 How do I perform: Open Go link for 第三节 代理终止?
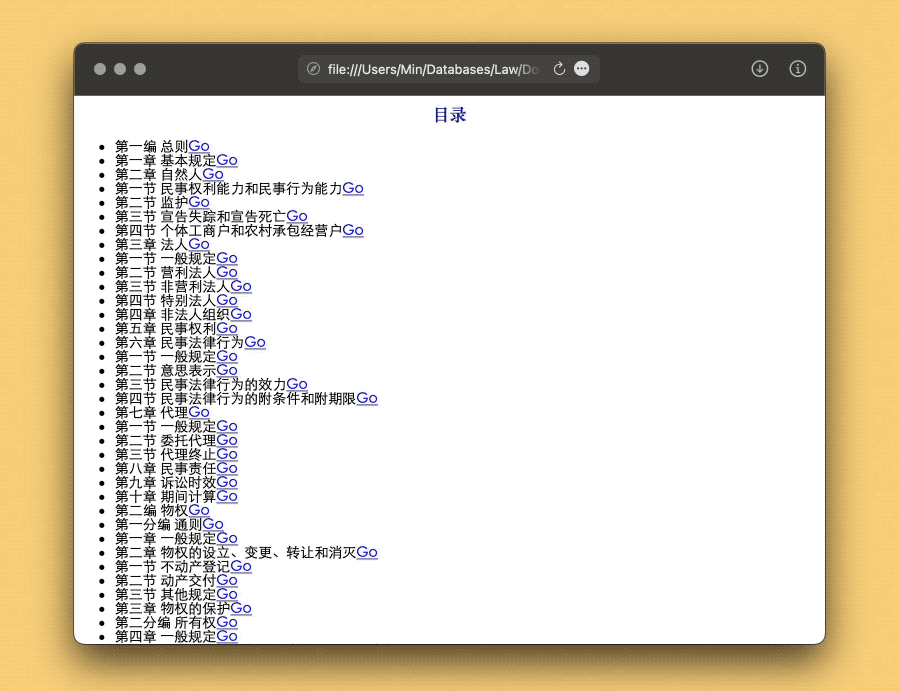(x=227, y=454)
